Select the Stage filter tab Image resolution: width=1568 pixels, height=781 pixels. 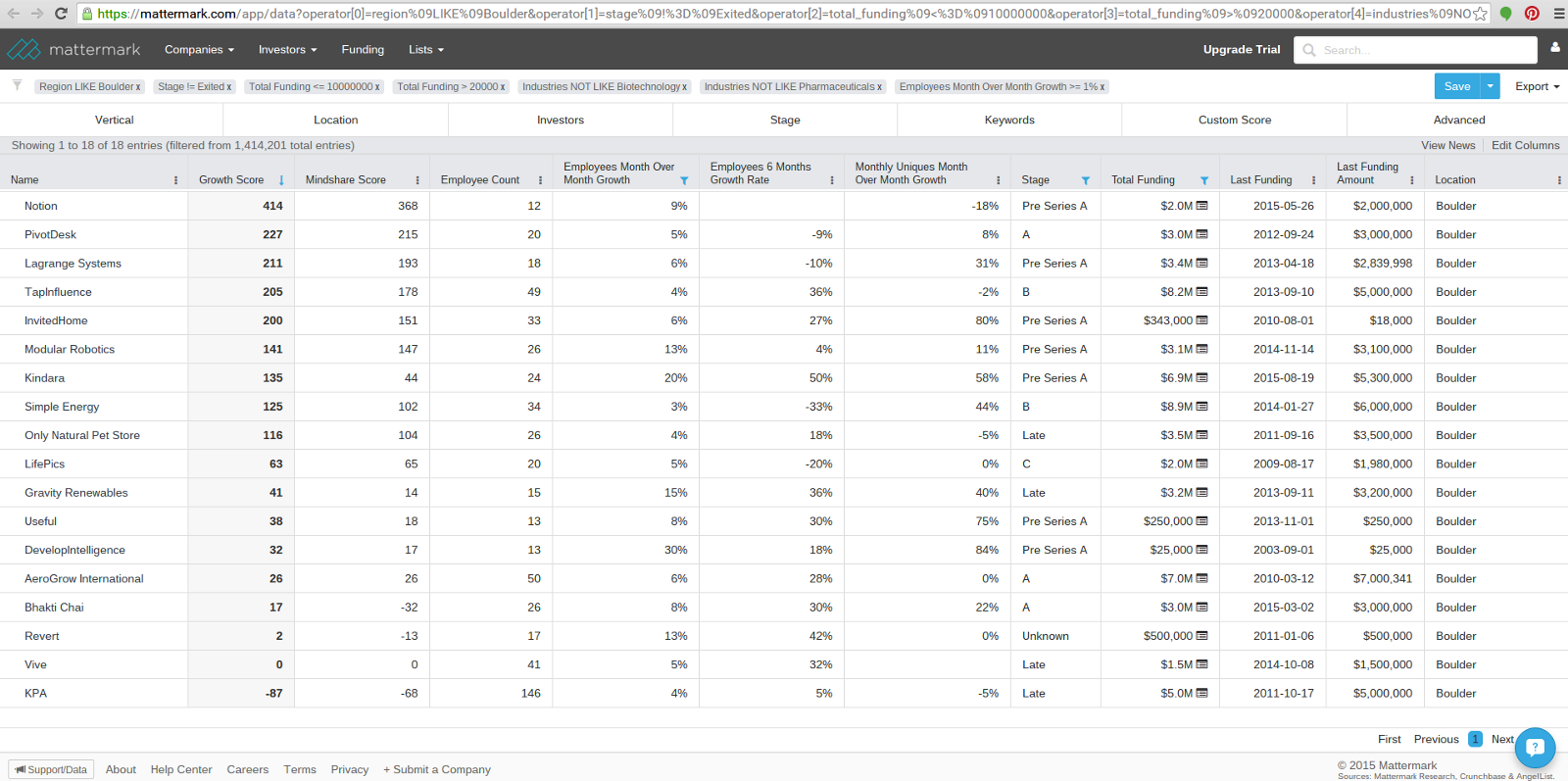[785, 120]
